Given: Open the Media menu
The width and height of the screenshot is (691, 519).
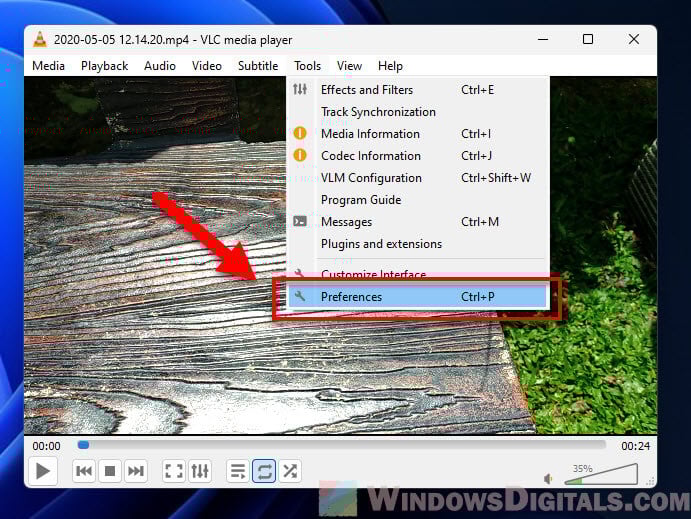Looking at the screenshot, I should click(48, 66).
